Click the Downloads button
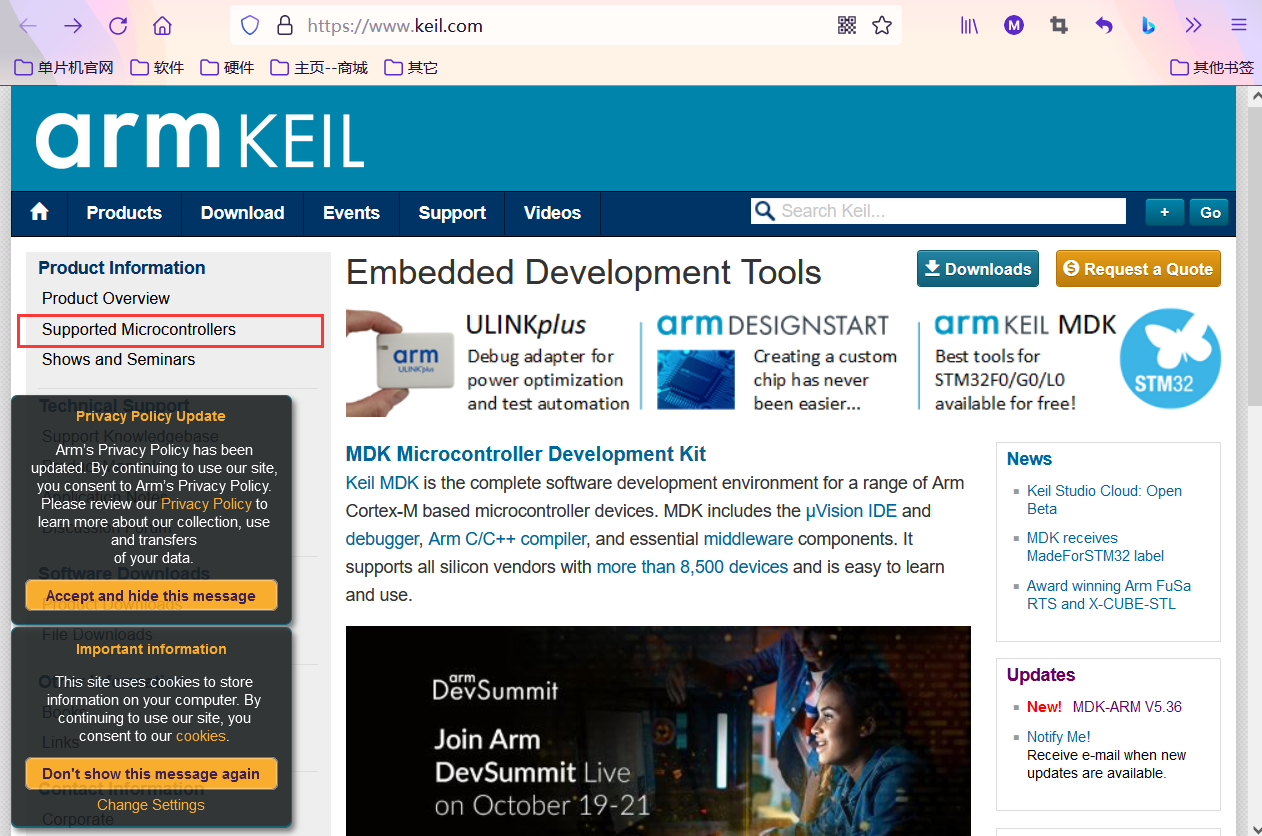The image size is (1262, 836). click(977, 269)
